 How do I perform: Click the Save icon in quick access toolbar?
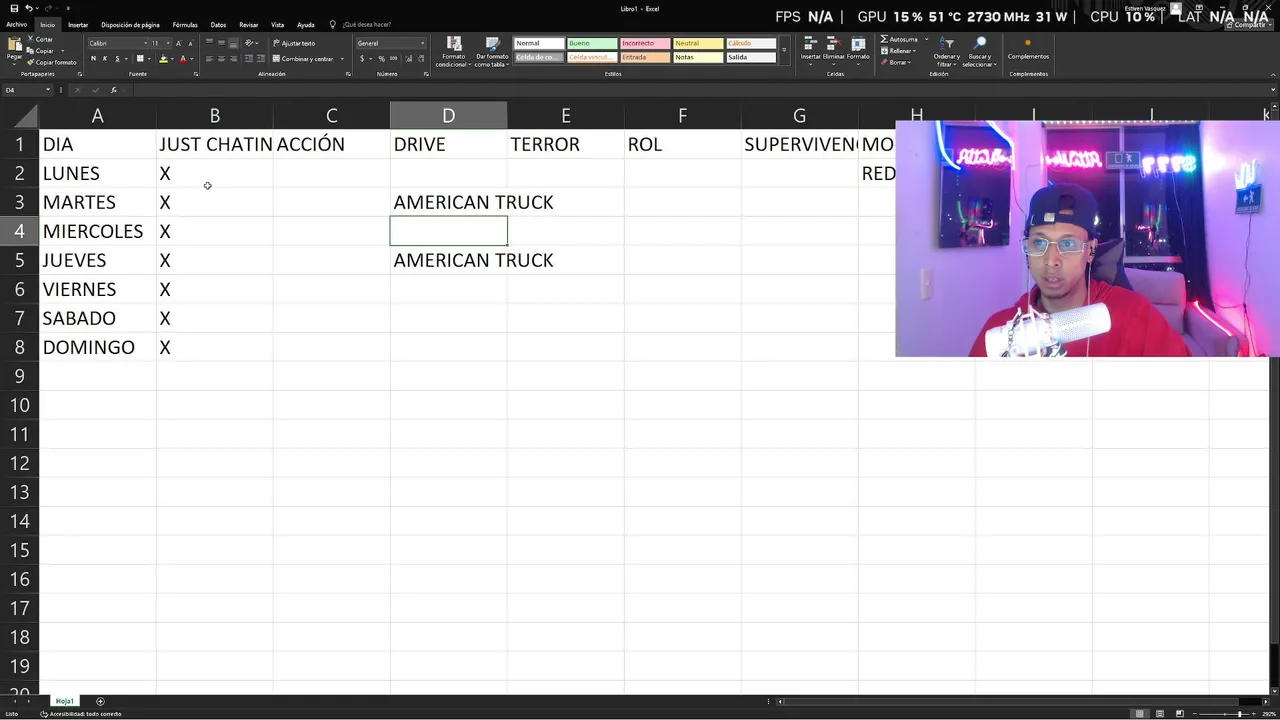coord(14,8)
